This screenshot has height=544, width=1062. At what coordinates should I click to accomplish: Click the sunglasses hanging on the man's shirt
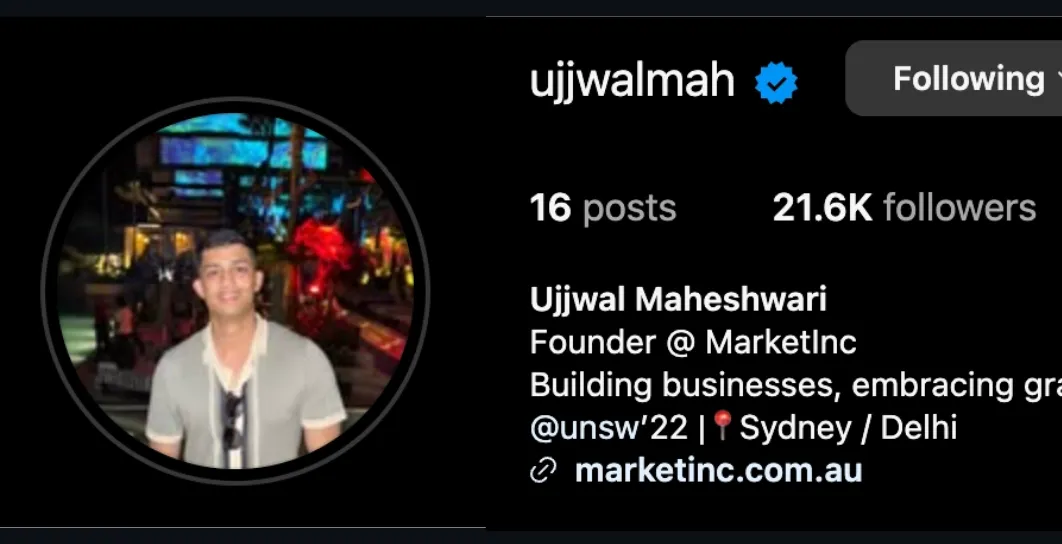pos(234,420)
